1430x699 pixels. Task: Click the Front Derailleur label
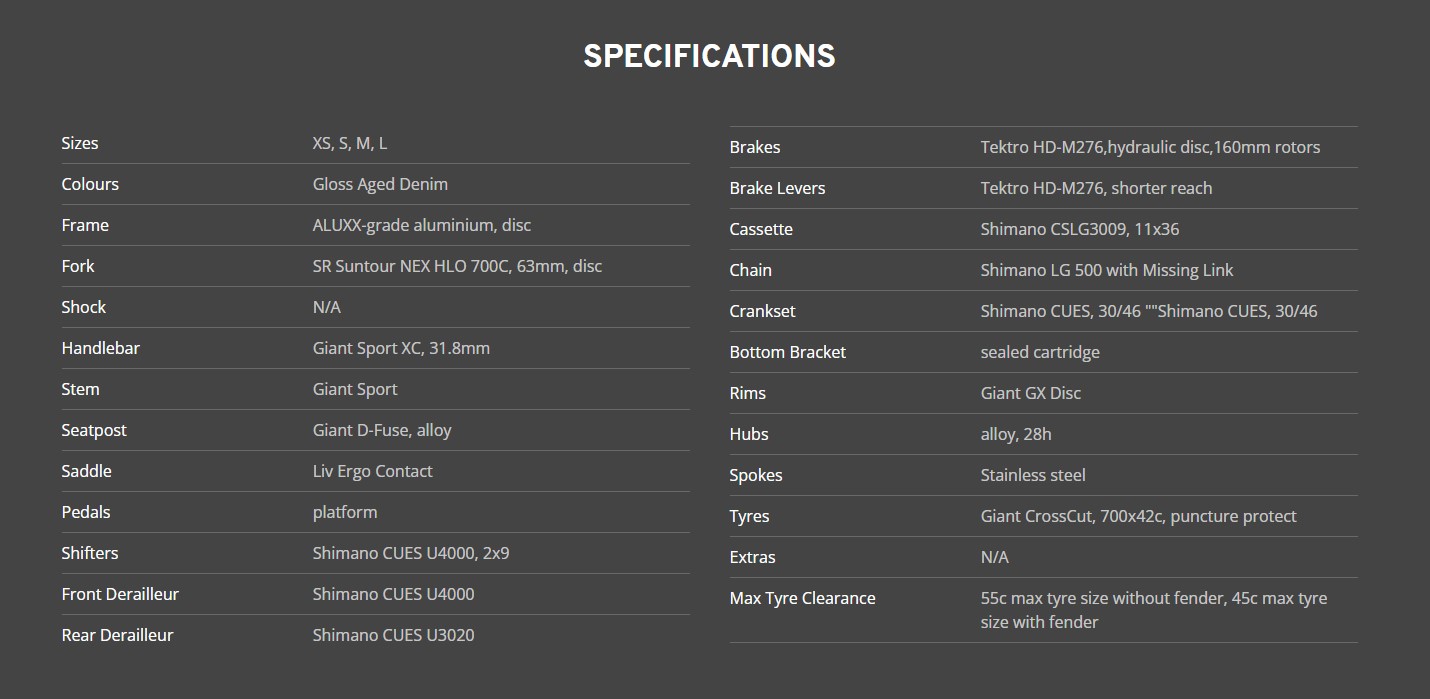(120, 594)
